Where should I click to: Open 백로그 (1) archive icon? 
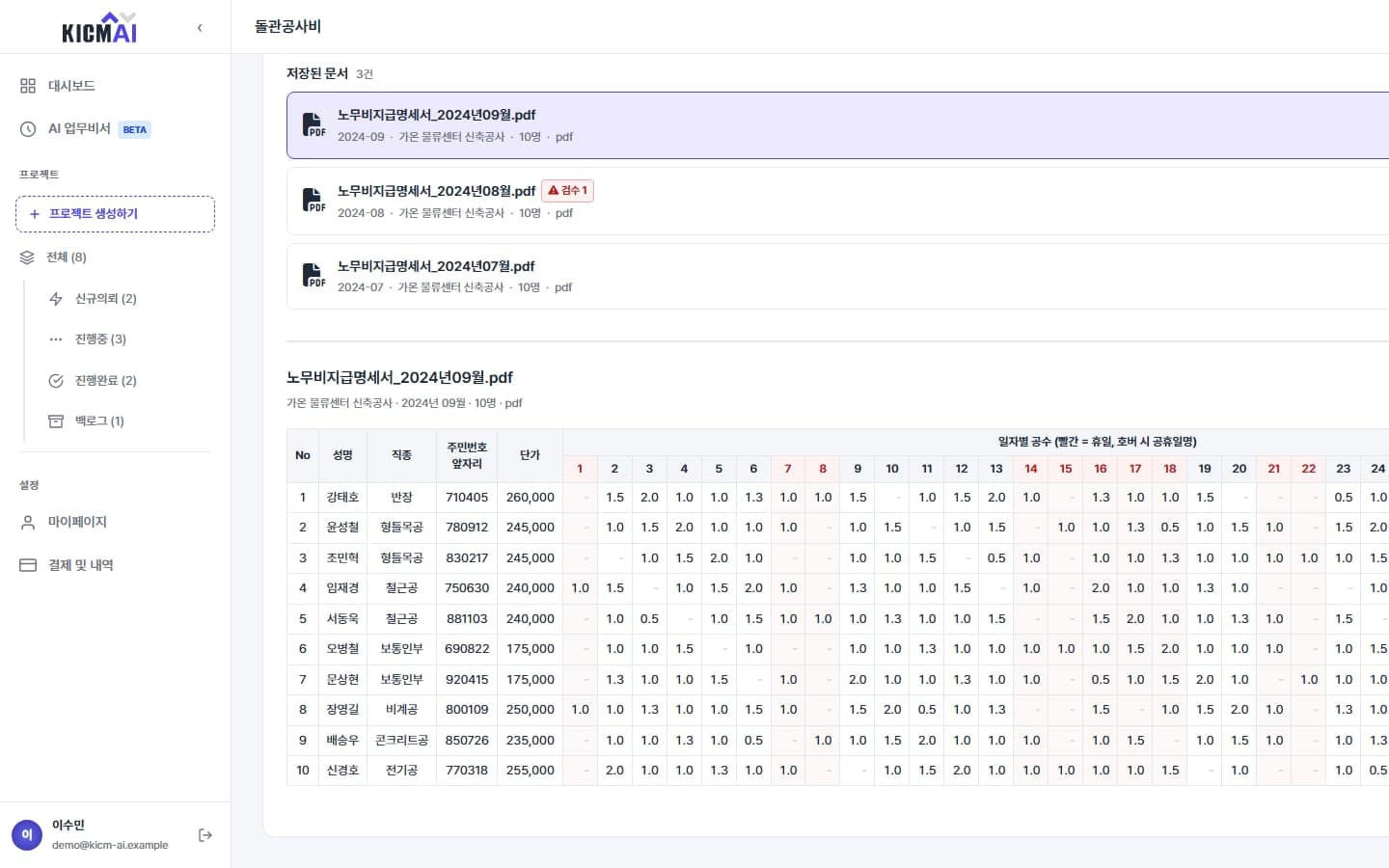(x=56, y=421)
